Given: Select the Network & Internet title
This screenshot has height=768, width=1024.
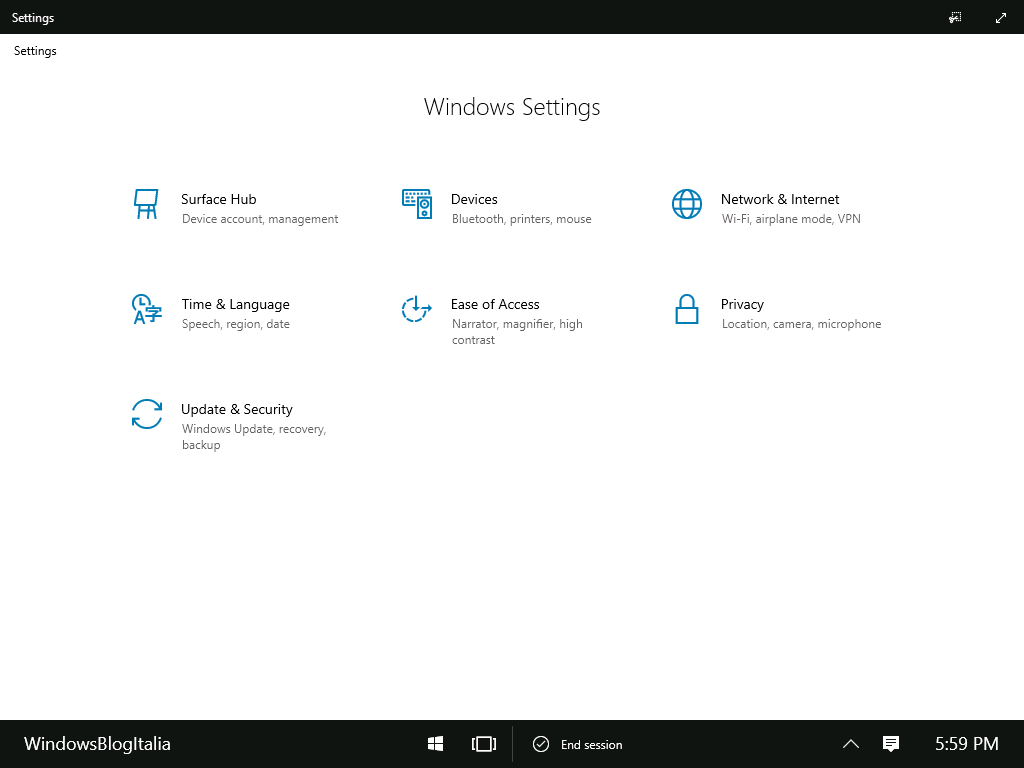Looking at the screenshot, I should [x=780, y=199].
